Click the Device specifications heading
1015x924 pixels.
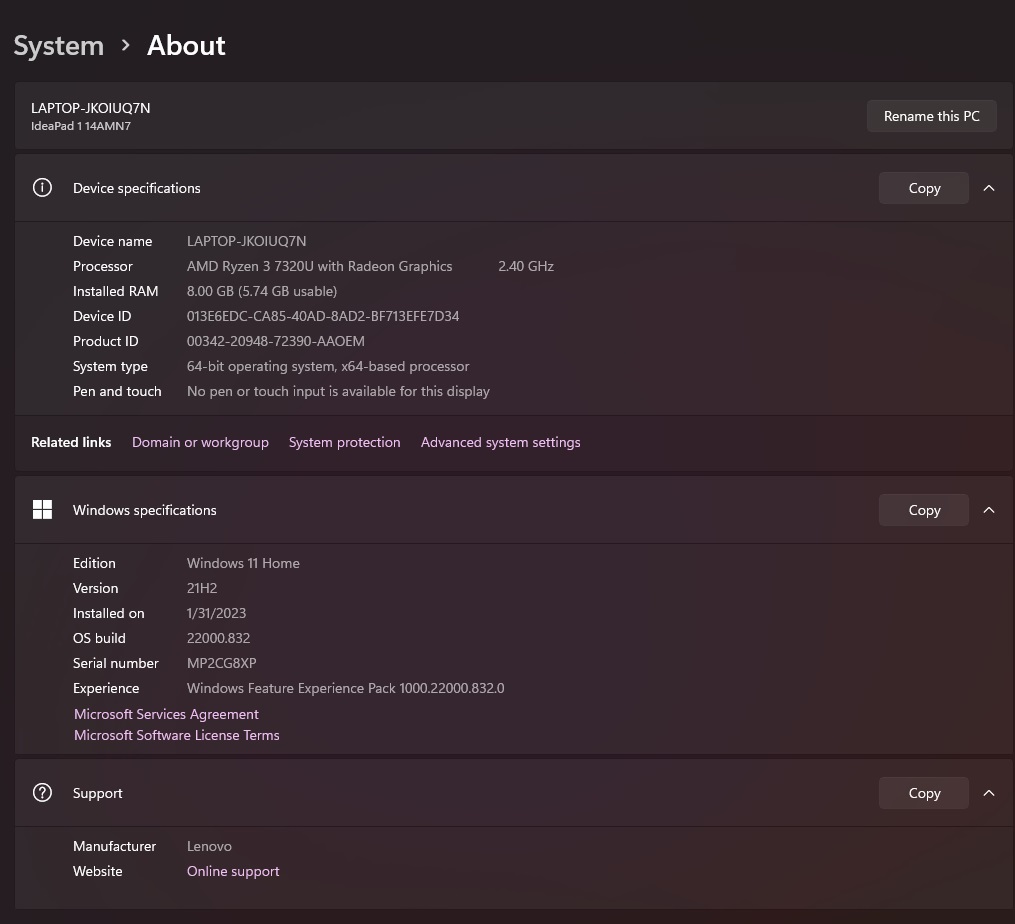pyautogui.click(x=137, y=188)
